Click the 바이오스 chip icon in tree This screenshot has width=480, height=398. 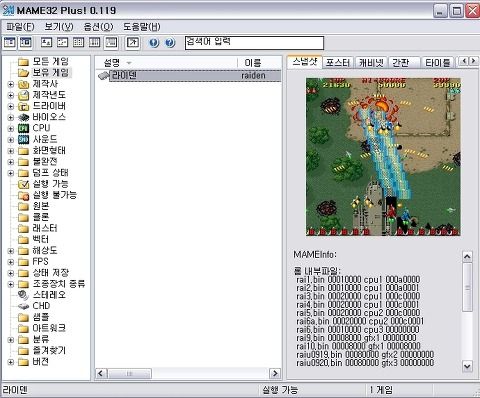tap(23, 117)
